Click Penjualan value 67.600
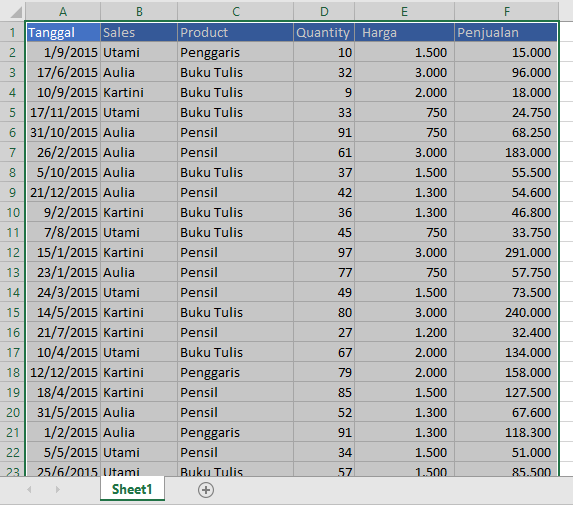Image resolution: width=573 pixels, height=505 pixels. [506, 413]
